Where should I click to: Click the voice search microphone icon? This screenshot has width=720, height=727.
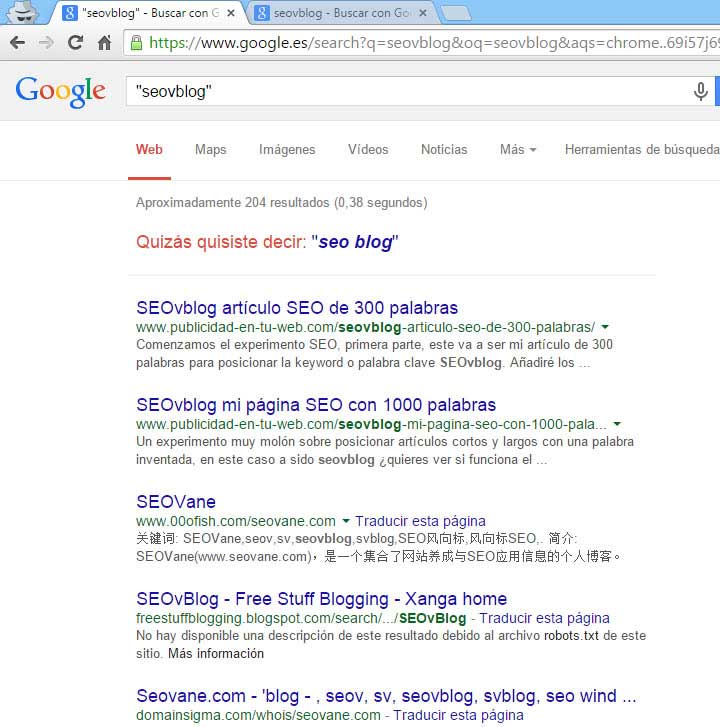pyautogui.click(x=700, y=91)
